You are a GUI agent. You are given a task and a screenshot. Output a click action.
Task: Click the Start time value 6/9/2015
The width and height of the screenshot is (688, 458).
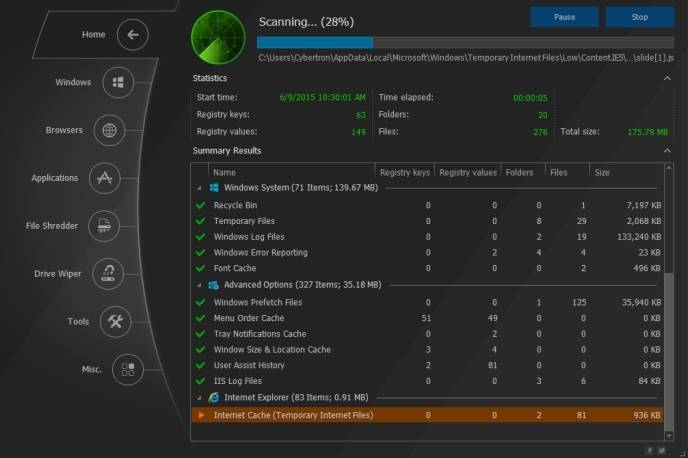[322, 97]
